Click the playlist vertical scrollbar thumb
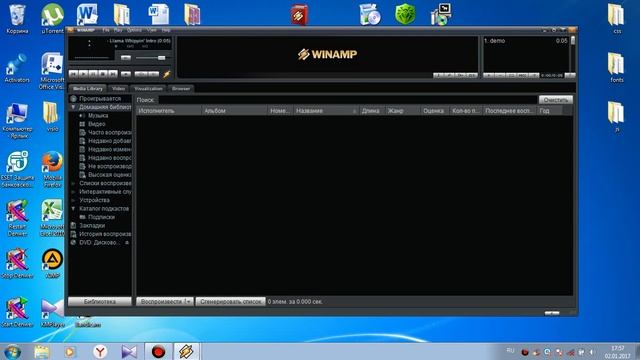Screen dimensions: 640x360 [x=573, y=40]
